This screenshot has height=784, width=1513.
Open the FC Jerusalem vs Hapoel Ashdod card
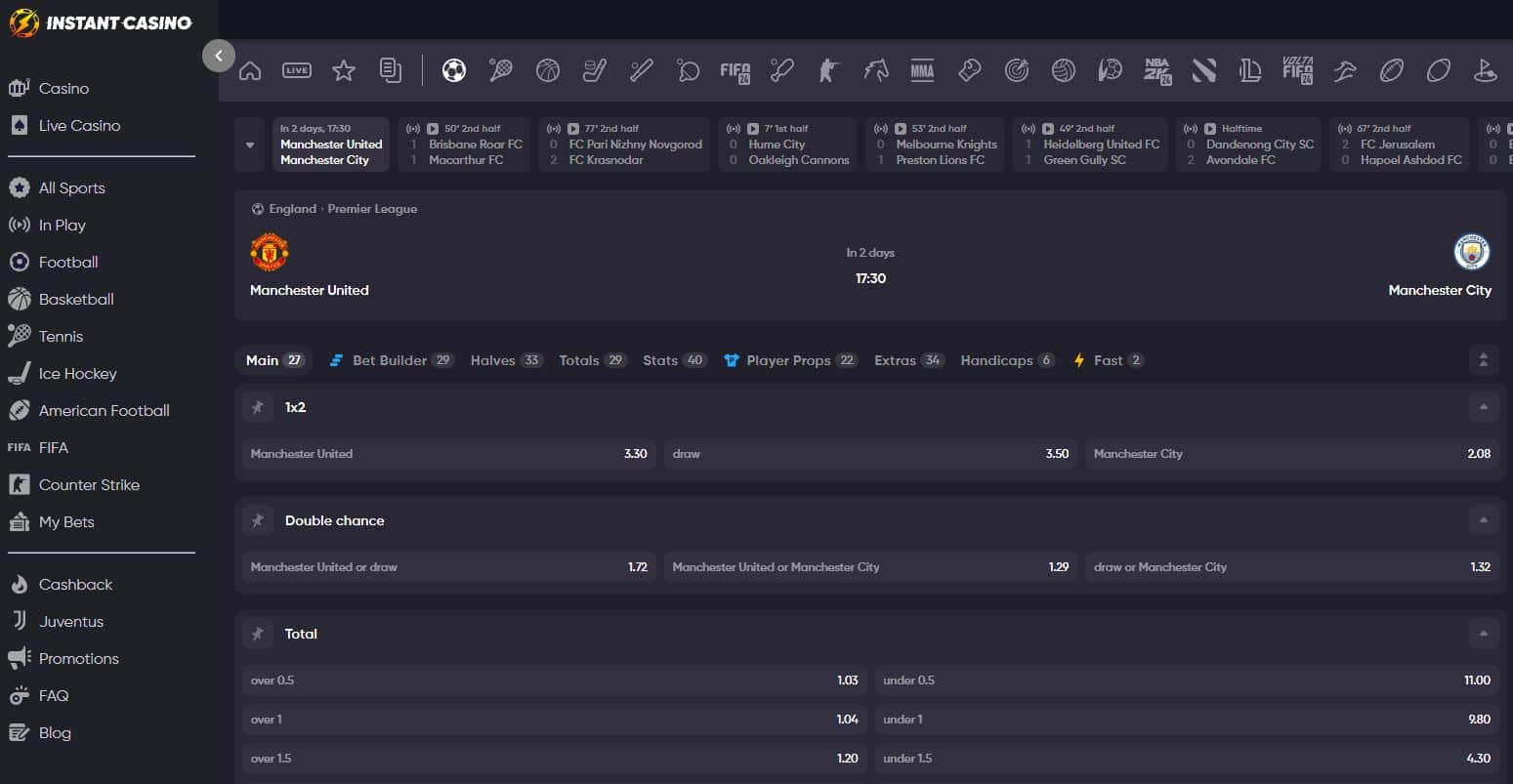point(1400,144)
